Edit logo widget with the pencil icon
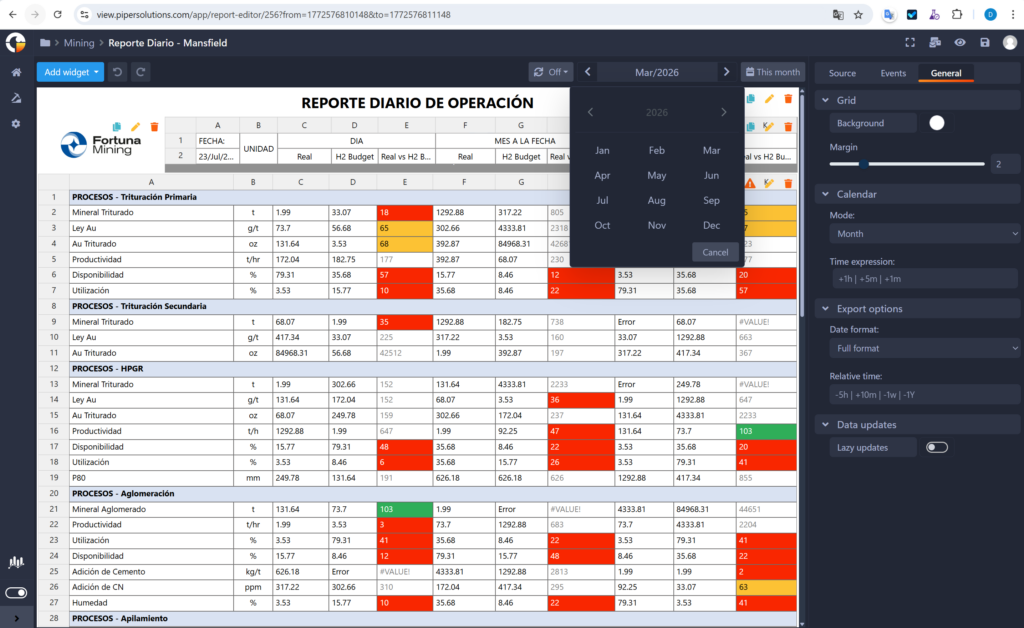The height and width of the screenshot is (628, 1024). (136, 127)
